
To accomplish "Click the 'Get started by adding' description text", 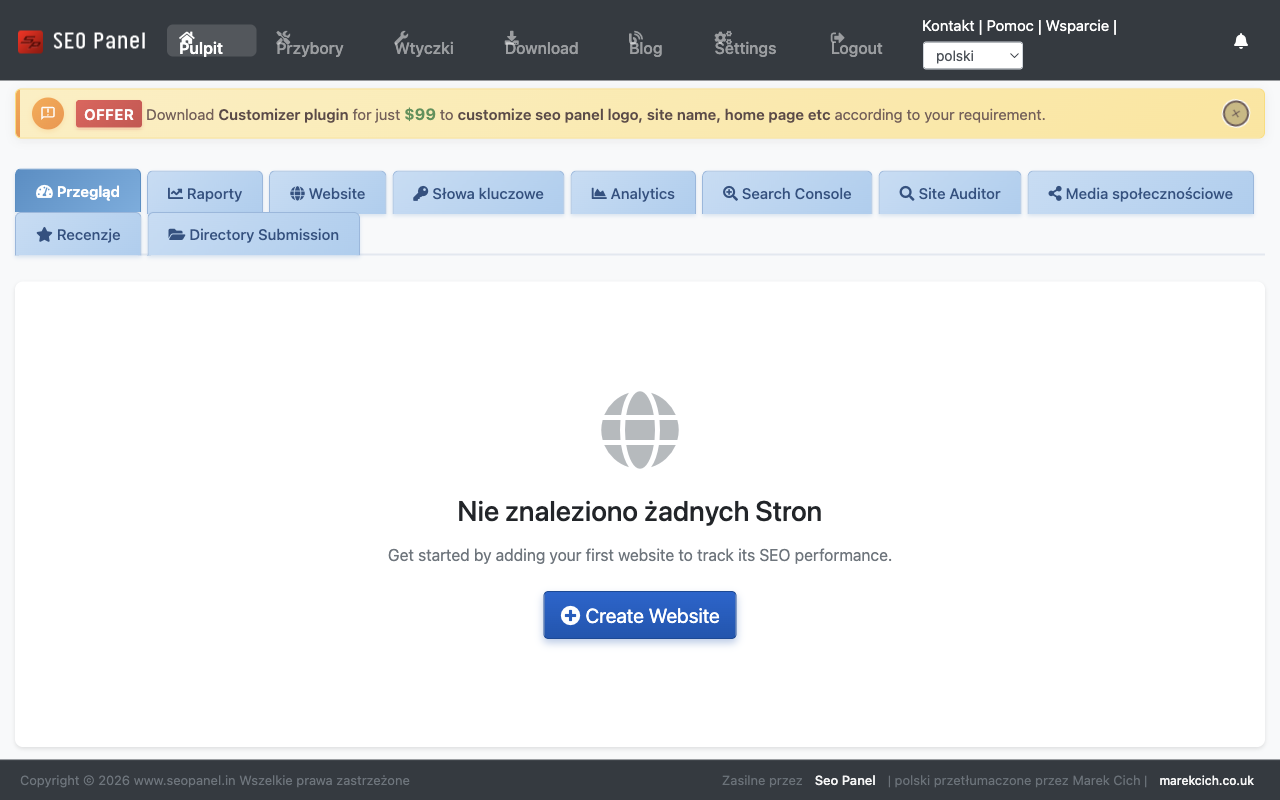I will [x=640, y=555].
